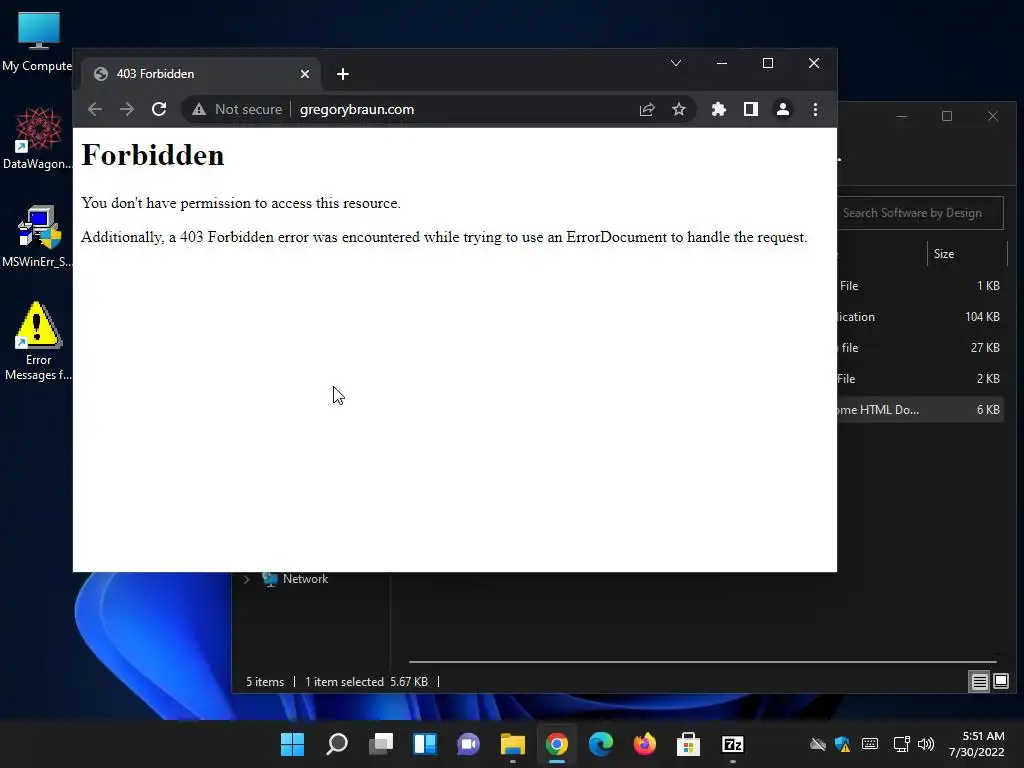Open a new Chrome tab

coord(343,74)
